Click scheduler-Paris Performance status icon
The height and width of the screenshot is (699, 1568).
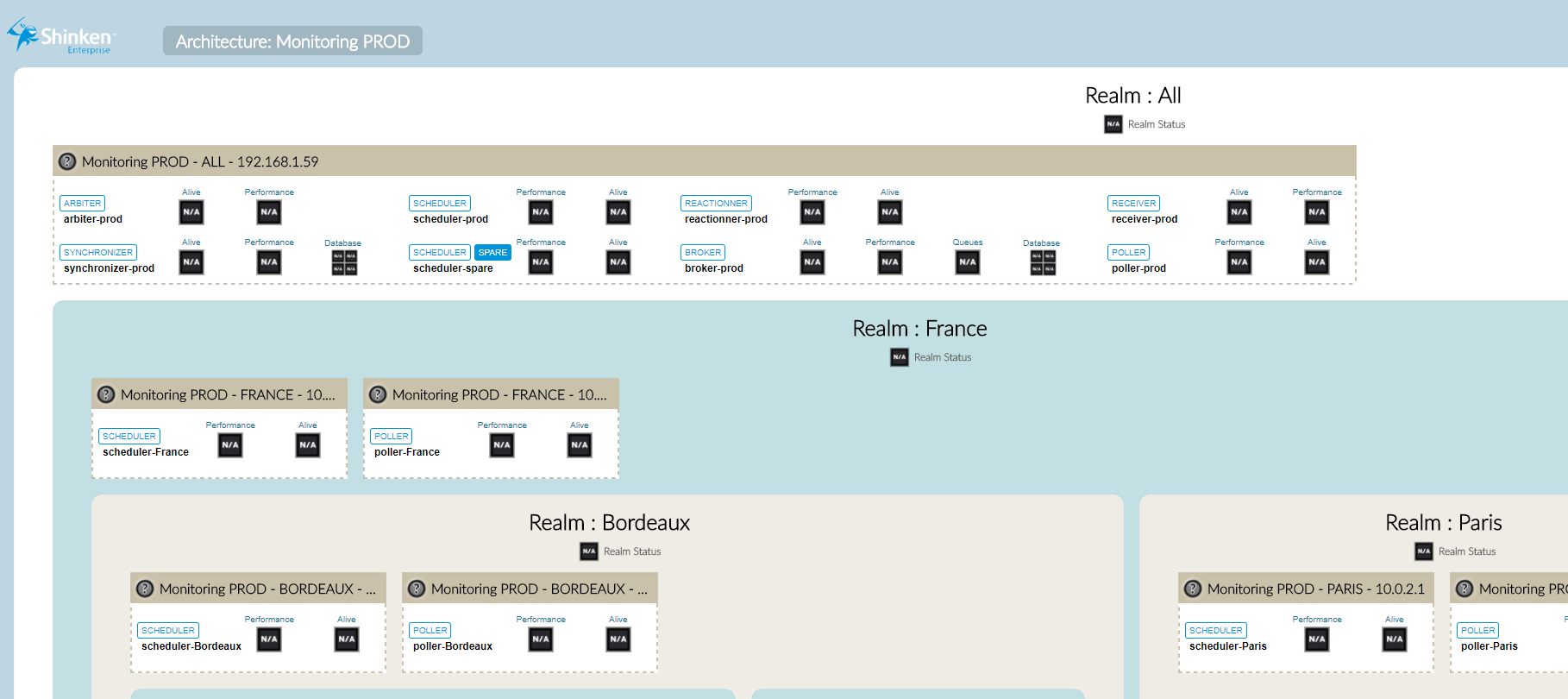click(1317, 639)
